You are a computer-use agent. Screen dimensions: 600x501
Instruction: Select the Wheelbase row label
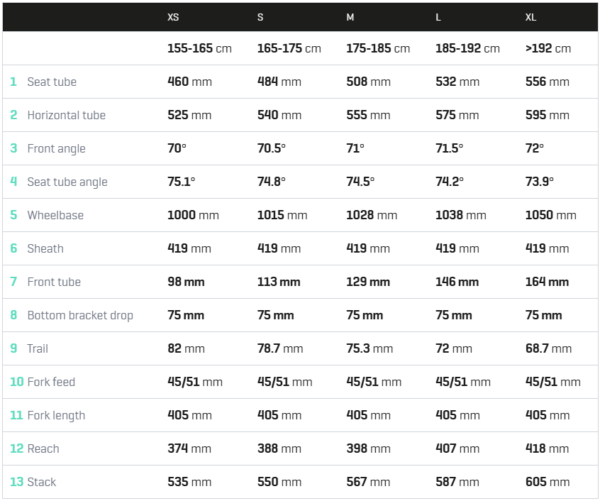tap(55, 215)
